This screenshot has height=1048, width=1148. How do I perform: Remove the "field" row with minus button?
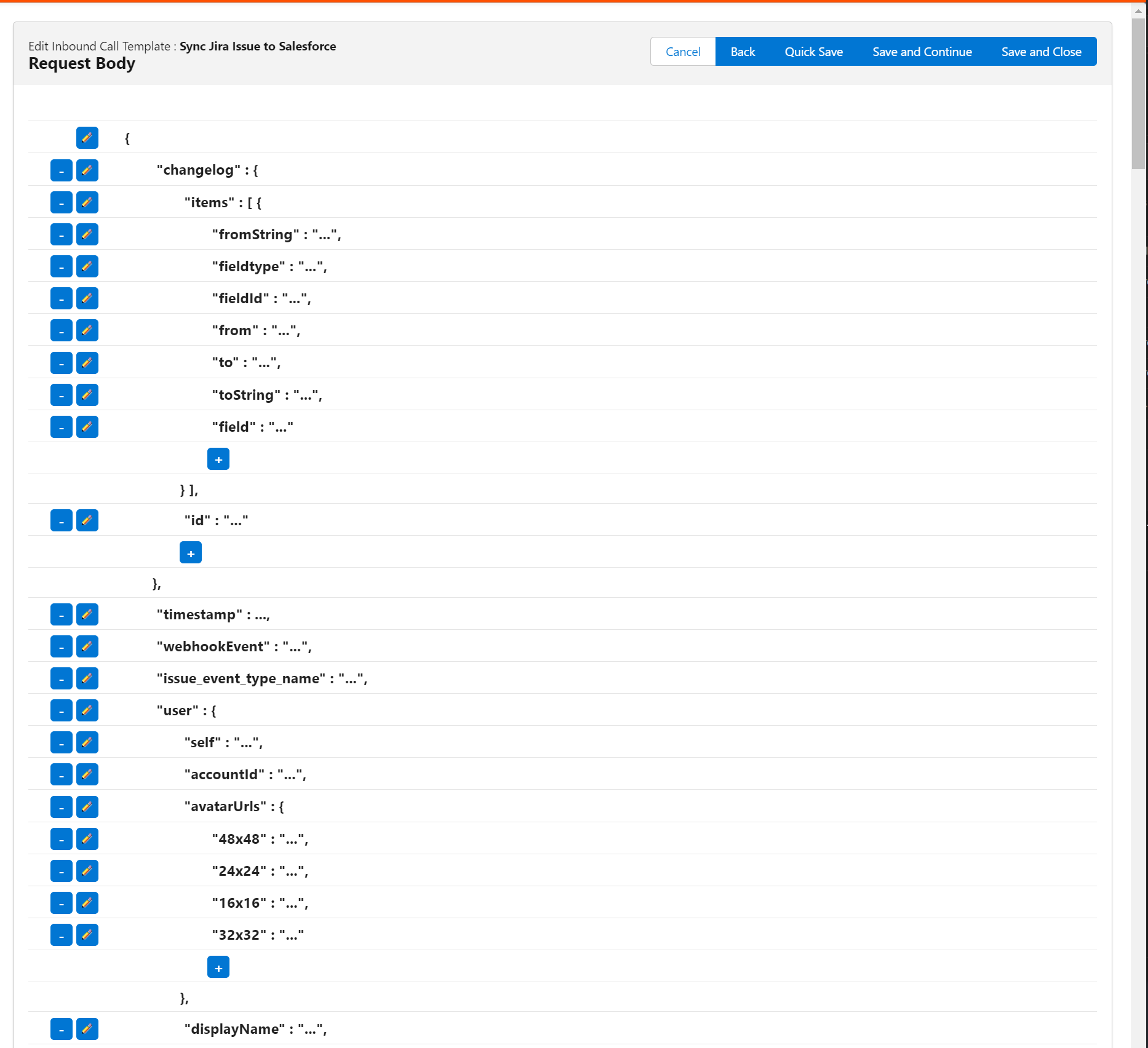pyautogui.click(x=62, y=427)
